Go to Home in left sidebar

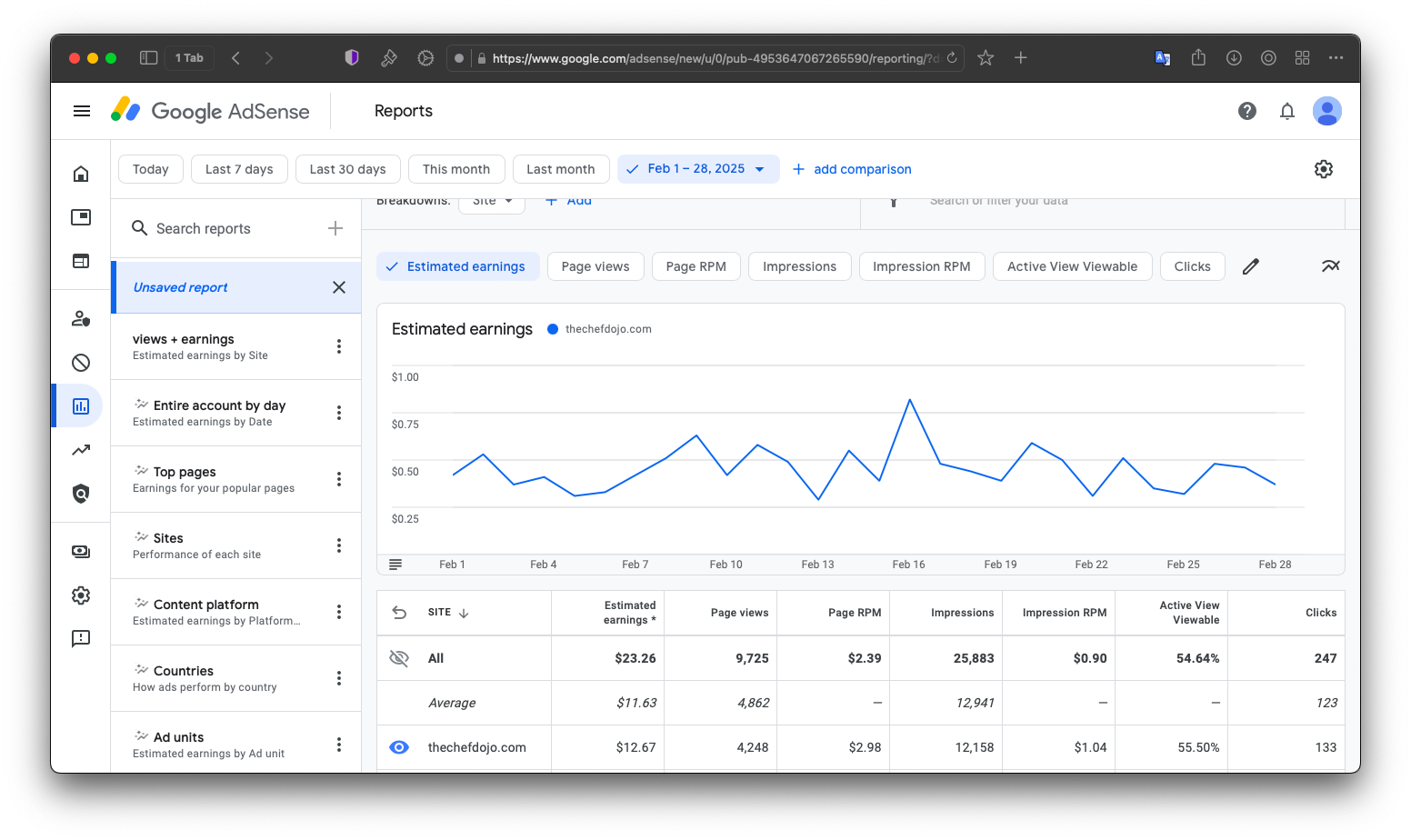[81, 174]
